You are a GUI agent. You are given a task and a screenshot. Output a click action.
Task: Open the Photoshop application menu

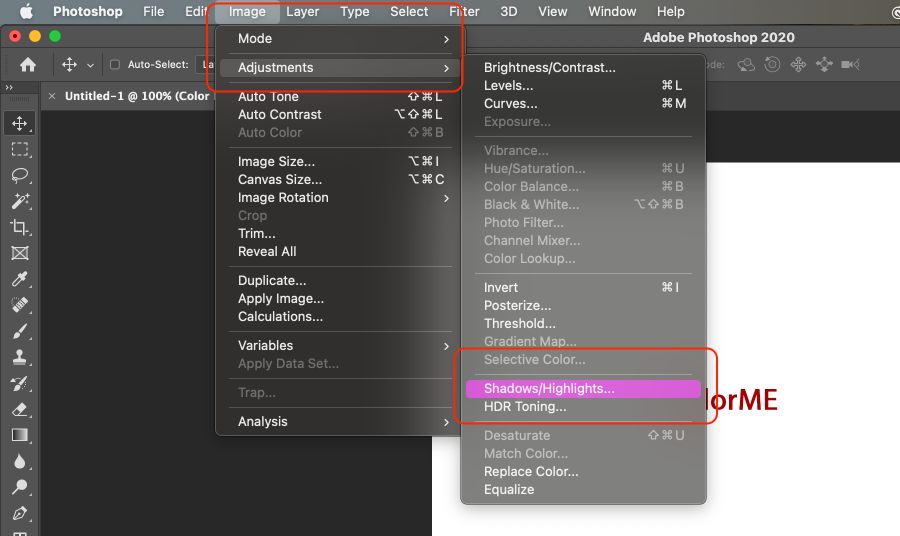[88, 11]
